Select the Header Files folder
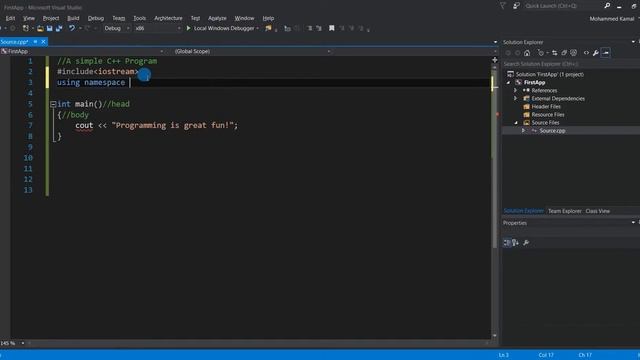The image size is (640, 360). [546, 107]
